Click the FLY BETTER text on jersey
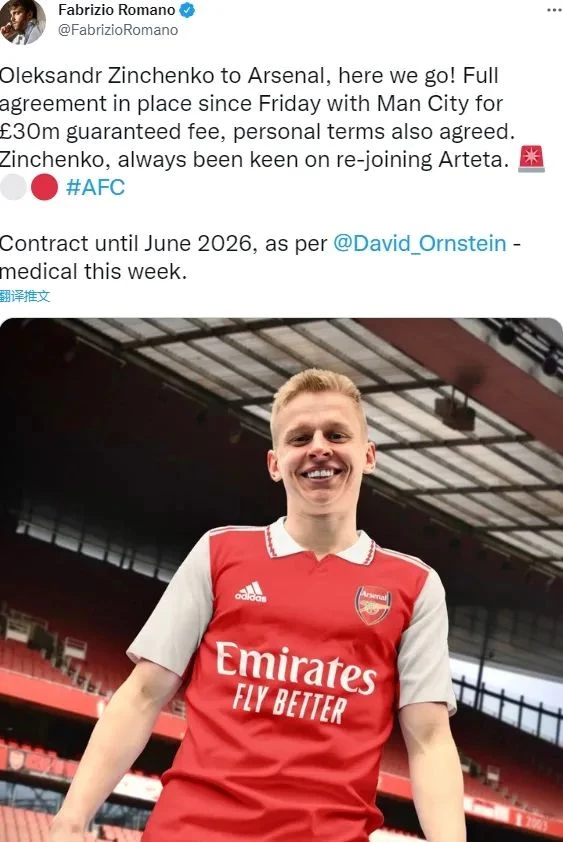 (x=290, y=704)
